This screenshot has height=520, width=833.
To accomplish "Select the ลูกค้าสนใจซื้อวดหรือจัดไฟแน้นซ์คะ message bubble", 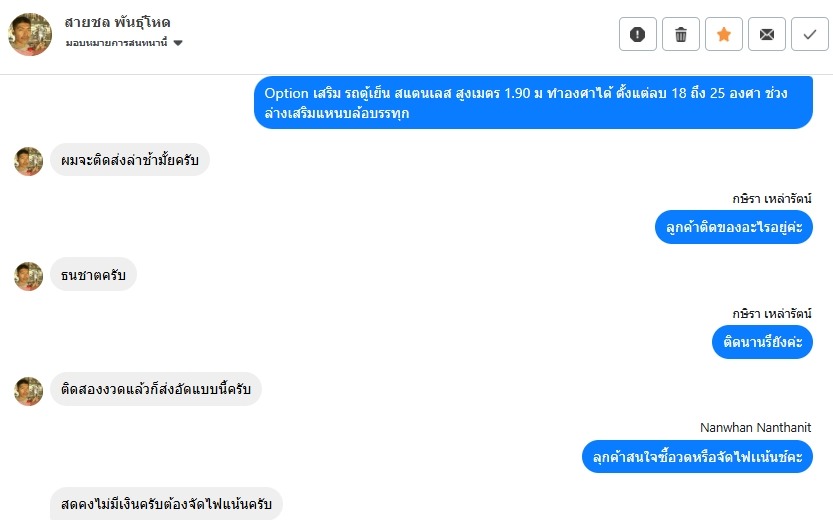I will point(698,457).
